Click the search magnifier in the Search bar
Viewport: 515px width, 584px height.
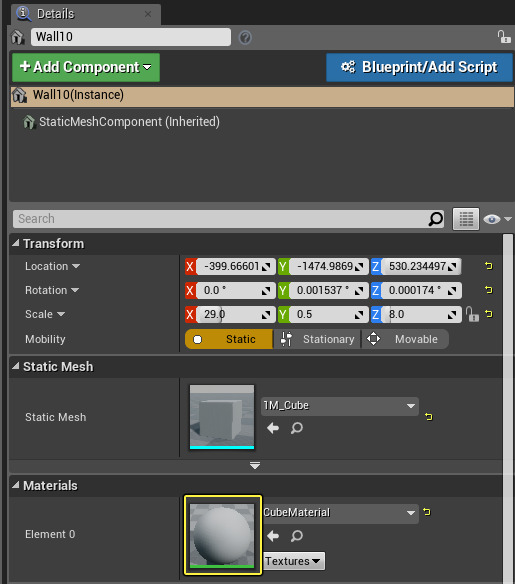pyautogui.click(x=435, y=219)
